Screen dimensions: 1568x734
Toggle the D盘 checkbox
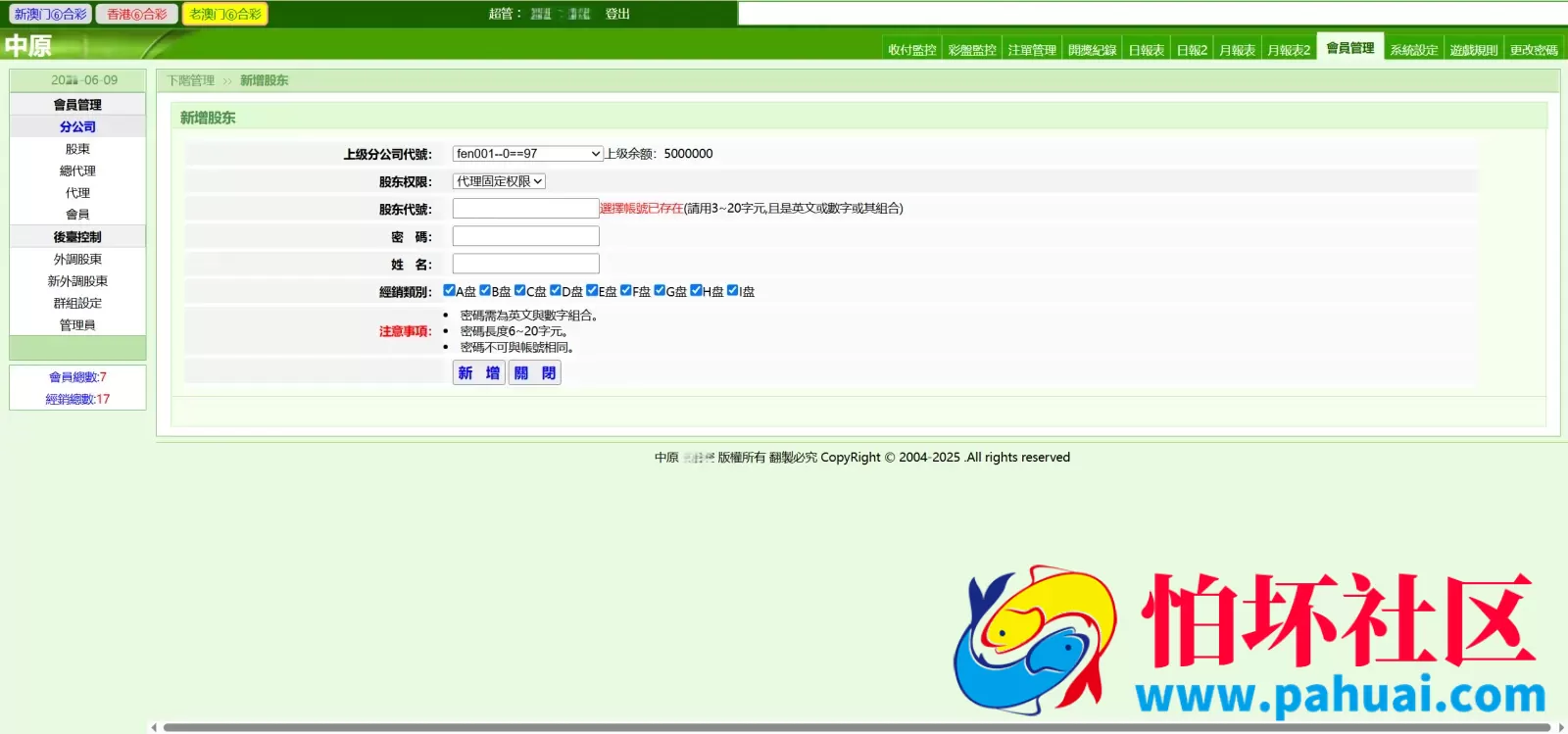point(556,290)
